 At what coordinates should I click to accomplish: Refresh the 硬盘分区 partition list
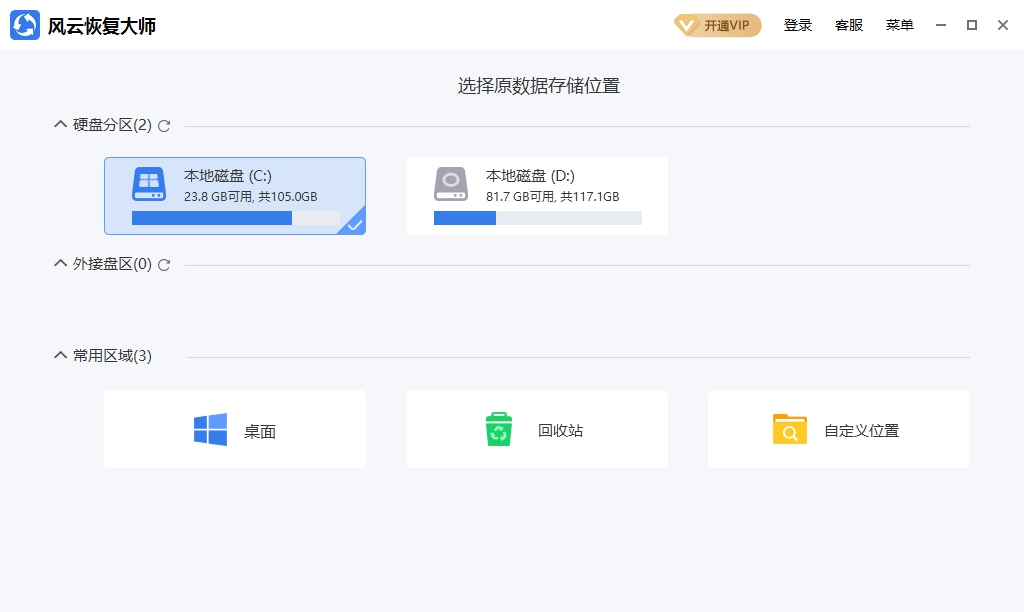[164, 125]
